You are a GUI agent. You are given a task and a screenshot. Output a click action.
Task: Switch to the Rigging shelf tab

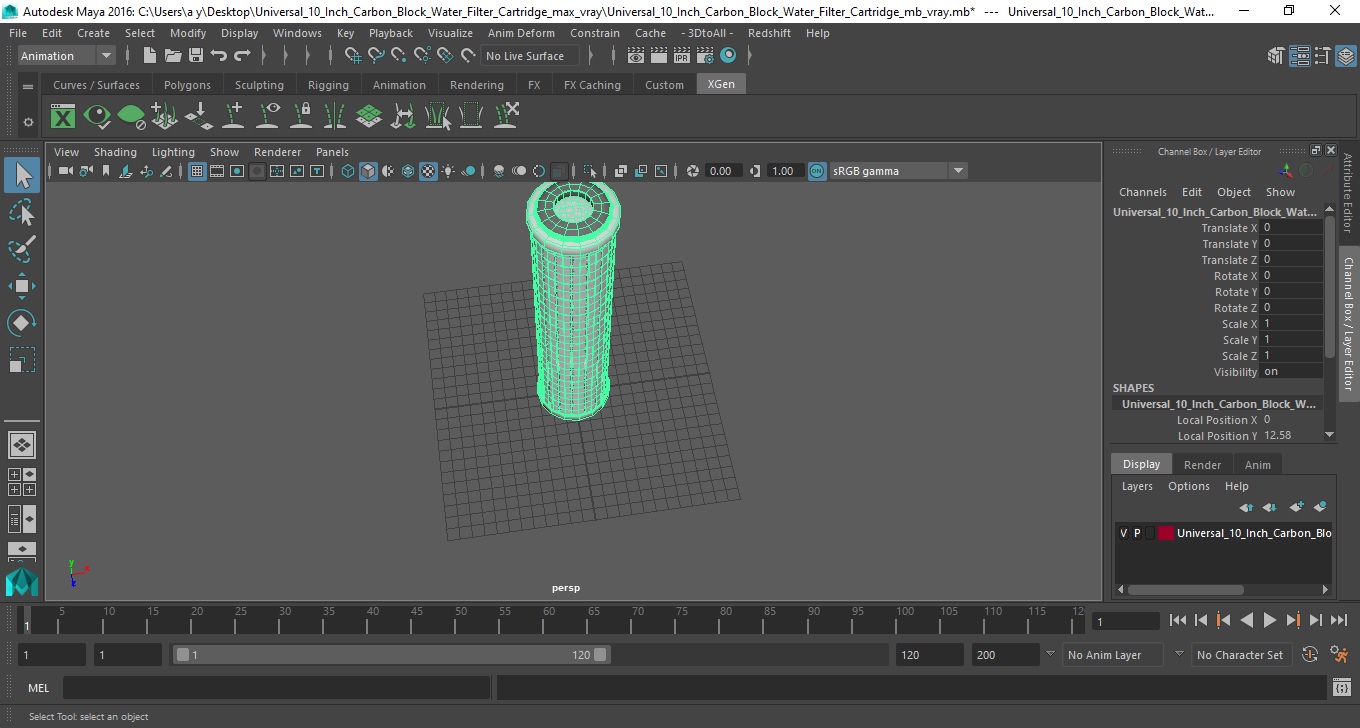tap(328, 85)
